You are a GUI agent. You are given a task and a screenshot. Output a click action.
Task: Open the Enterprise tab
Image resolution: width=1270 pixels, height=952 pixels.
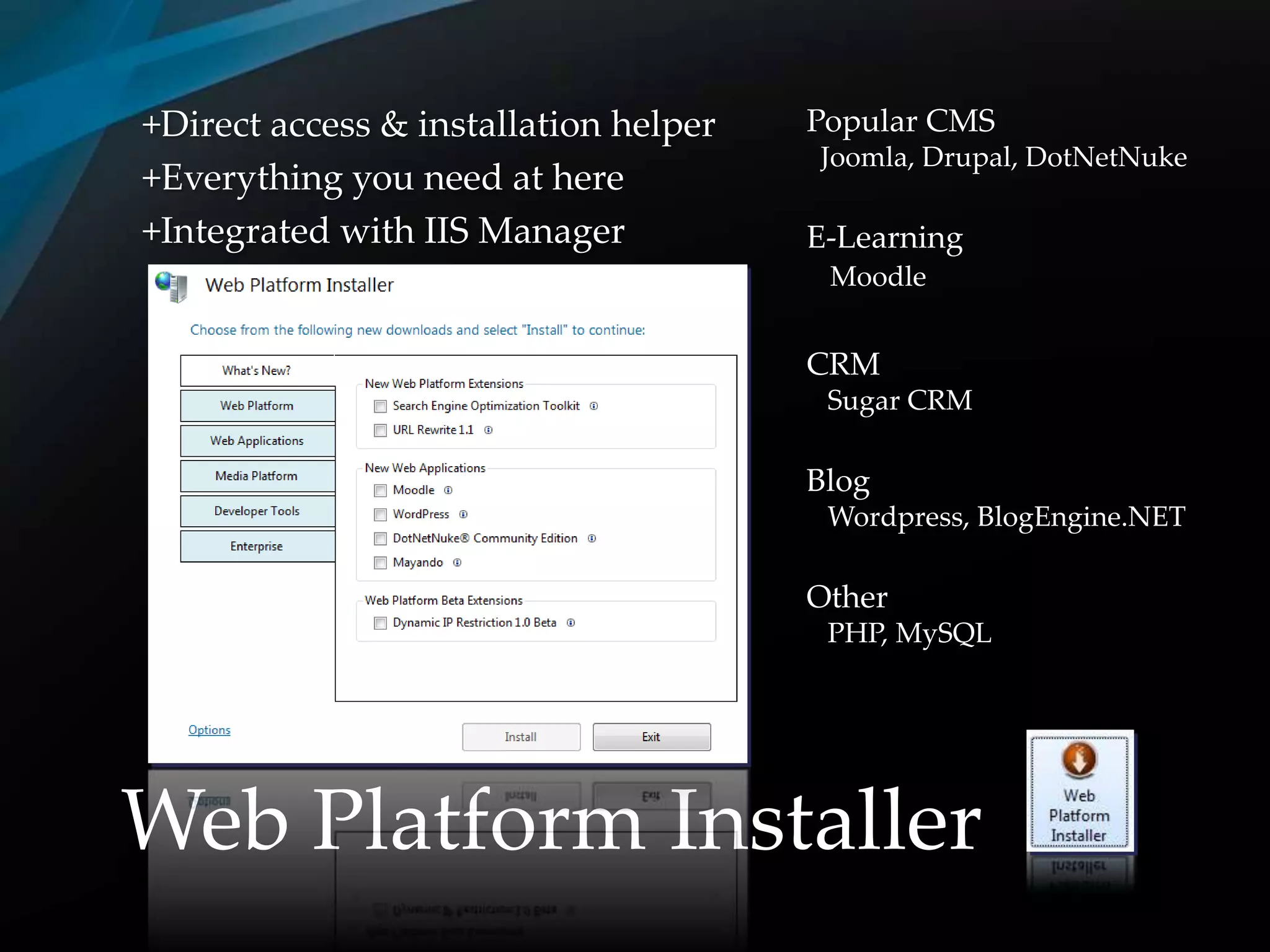pyautogui.click(x=257, y=547)
